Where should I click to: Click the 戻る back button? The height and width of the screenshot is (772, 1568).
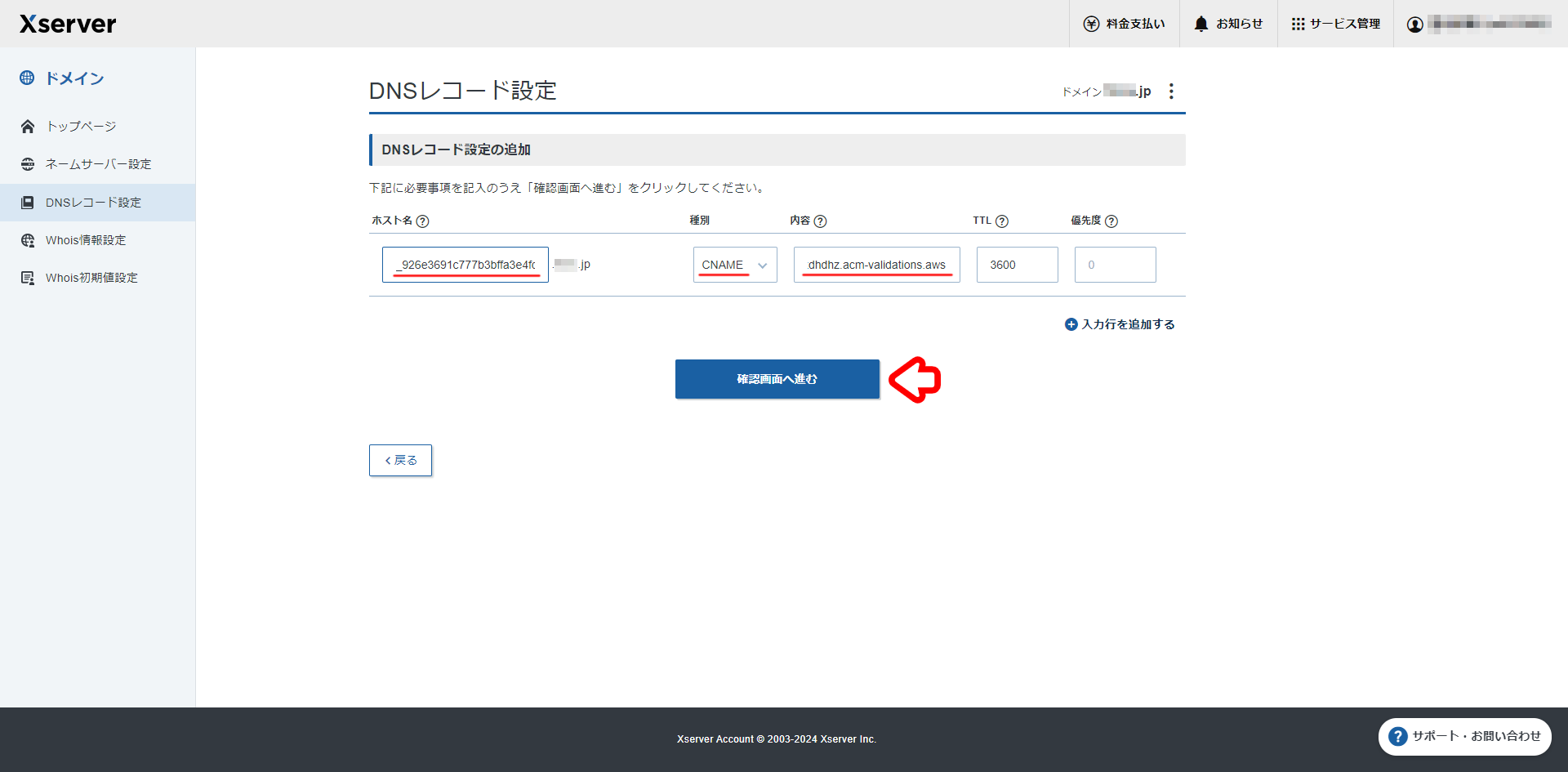pos(400,460)
